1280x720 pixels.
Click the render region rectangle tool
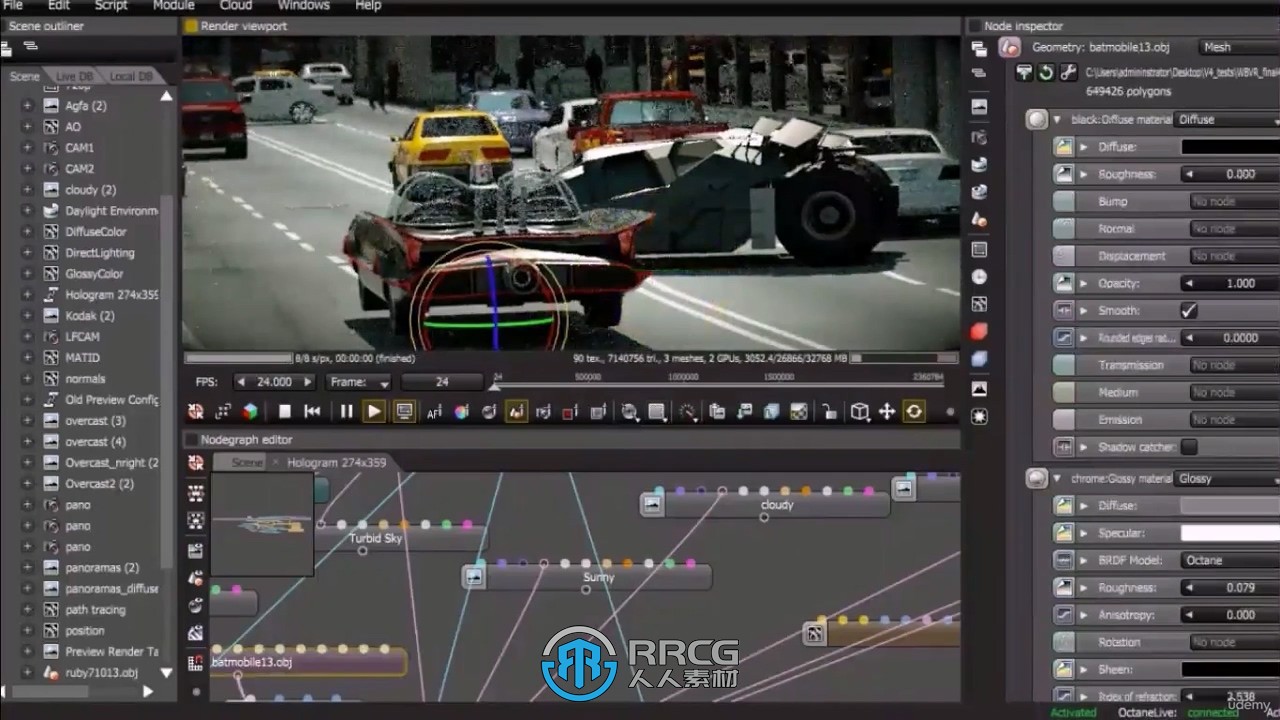tap(657, 411)
